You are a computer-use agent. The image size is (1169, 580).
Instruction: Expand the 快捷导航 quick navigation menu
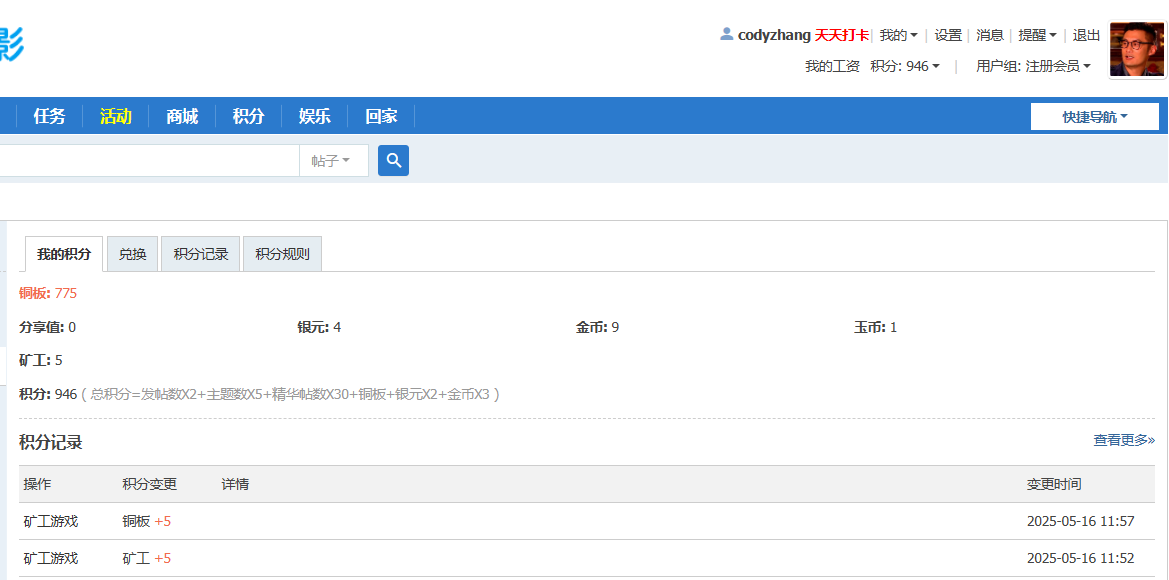pyautogui.click(x=1094, y=116)
